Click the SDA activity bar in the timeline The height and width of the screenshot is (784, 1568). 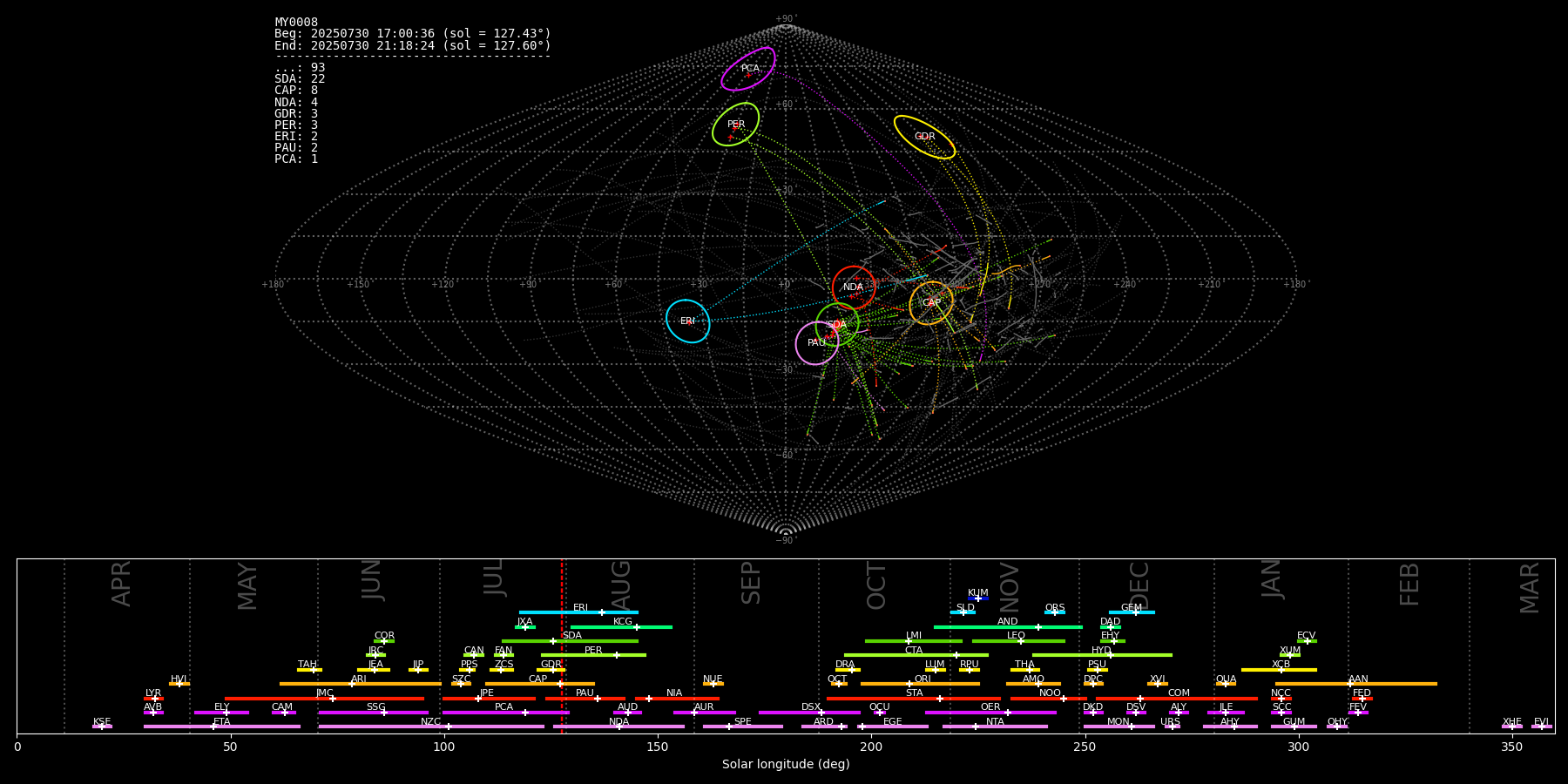tap(570, 641)
